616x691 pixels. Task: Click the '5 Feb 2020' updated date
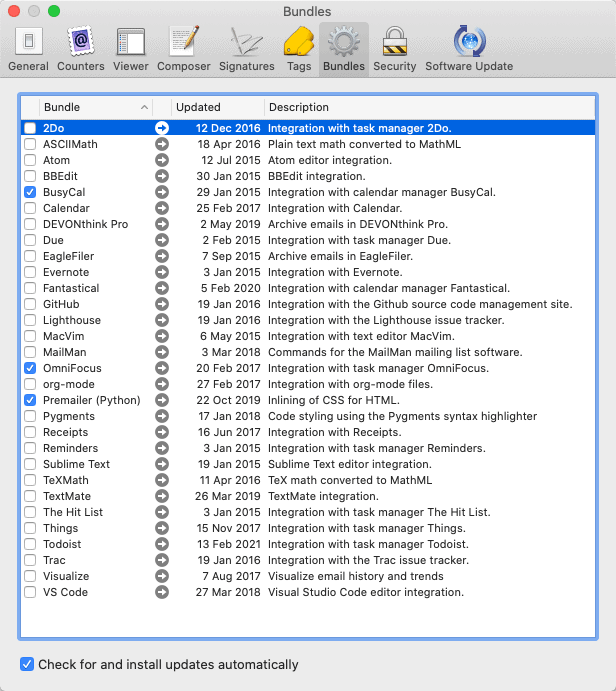click(x=230, y=288)
